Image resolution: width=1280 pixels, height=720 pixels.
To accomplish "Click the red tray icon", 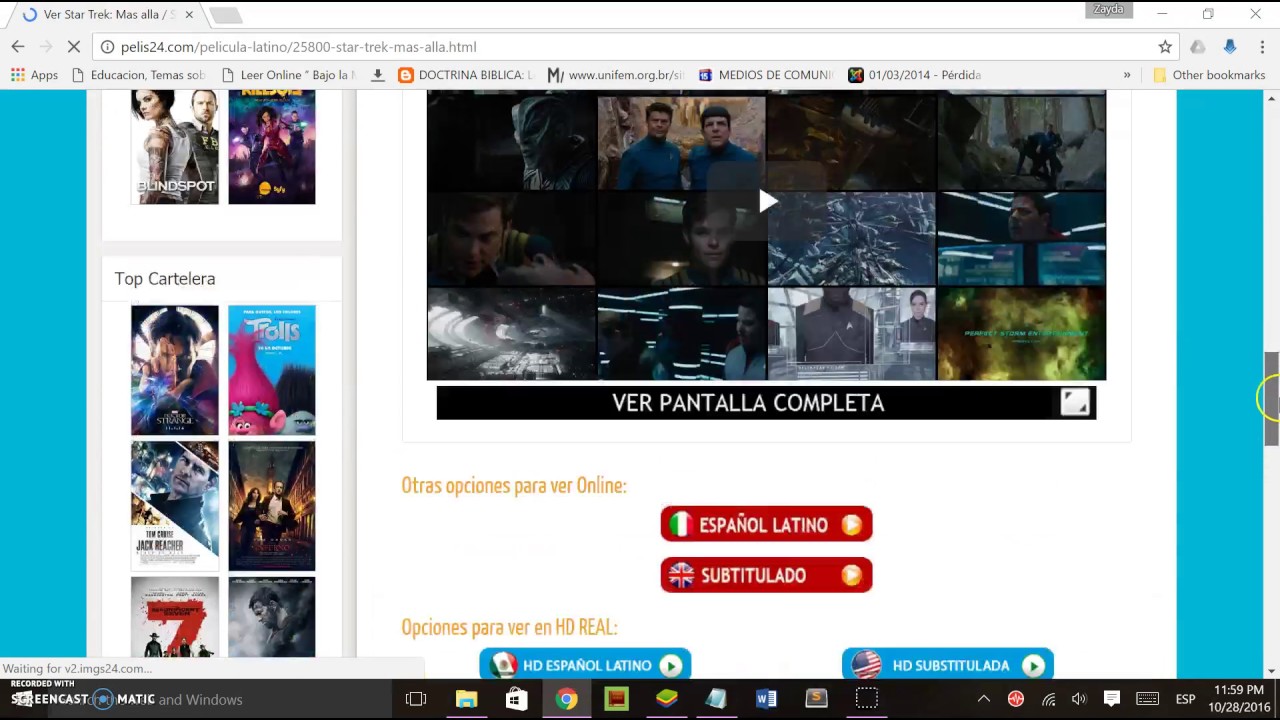I will (x=1016, y=699).
